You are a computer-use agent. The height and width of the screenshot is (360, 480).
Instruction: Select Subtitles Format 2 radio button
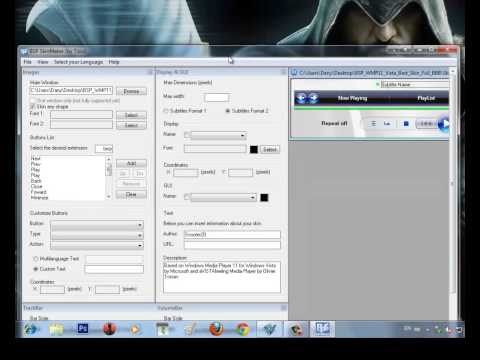click(228, 111)
